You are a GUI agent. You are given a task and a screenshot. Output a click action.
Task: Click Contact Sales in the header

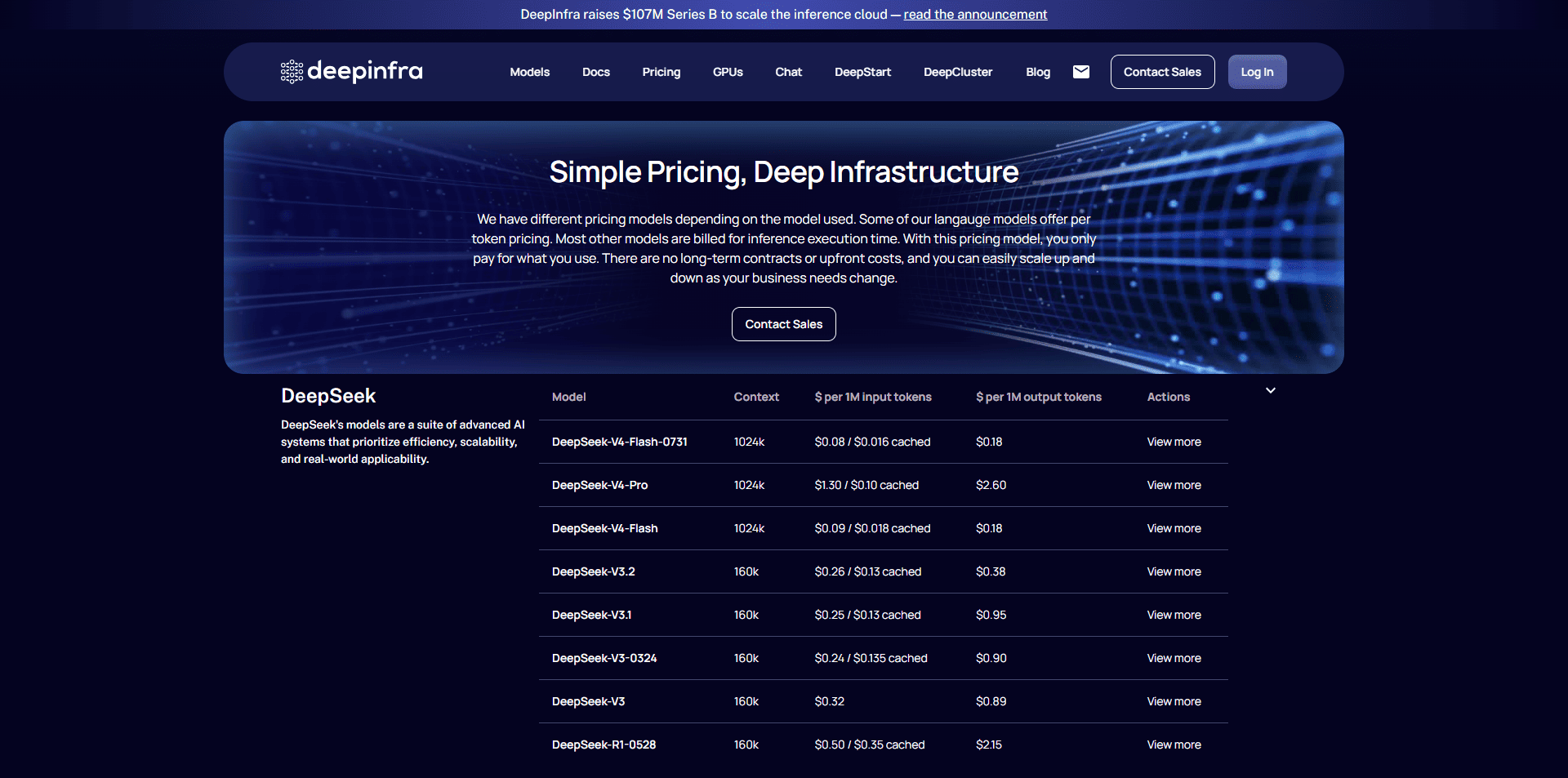(x=1163, y=72)
